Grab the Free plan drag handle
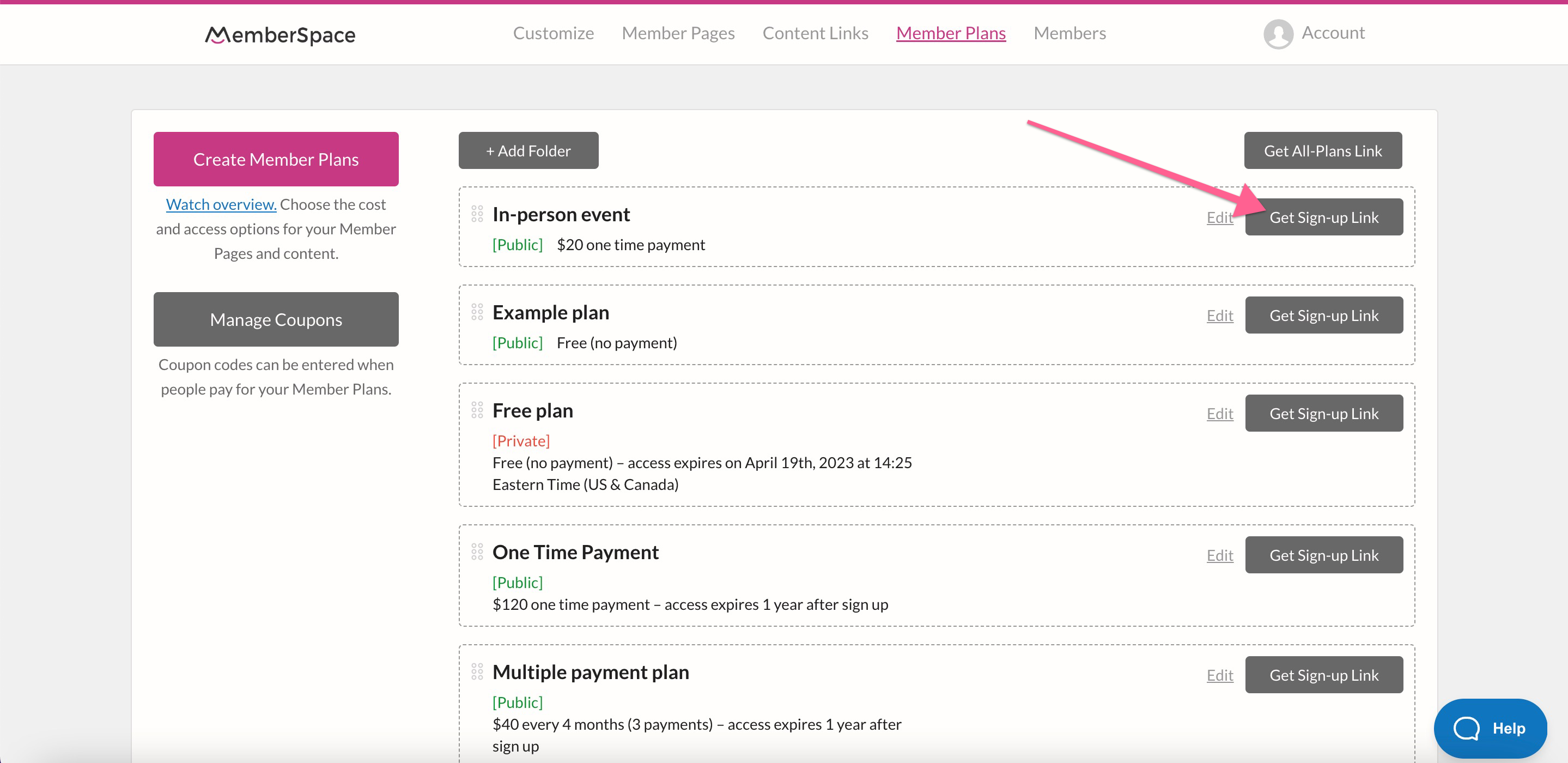1568x763 pixels. [x=477, y=410]
